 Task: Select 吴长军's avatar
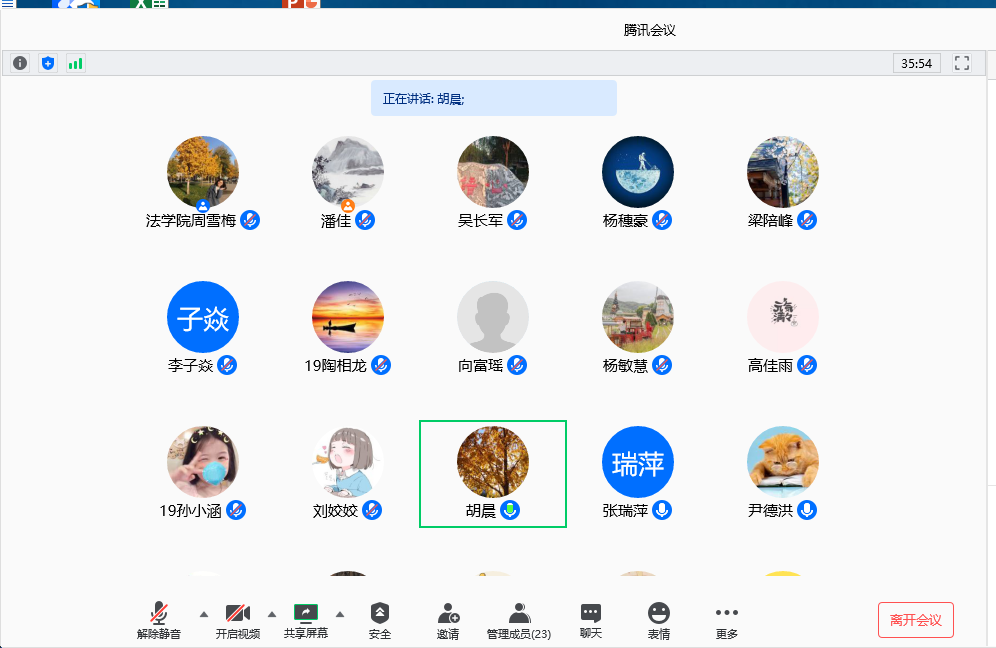coord(493,172)
